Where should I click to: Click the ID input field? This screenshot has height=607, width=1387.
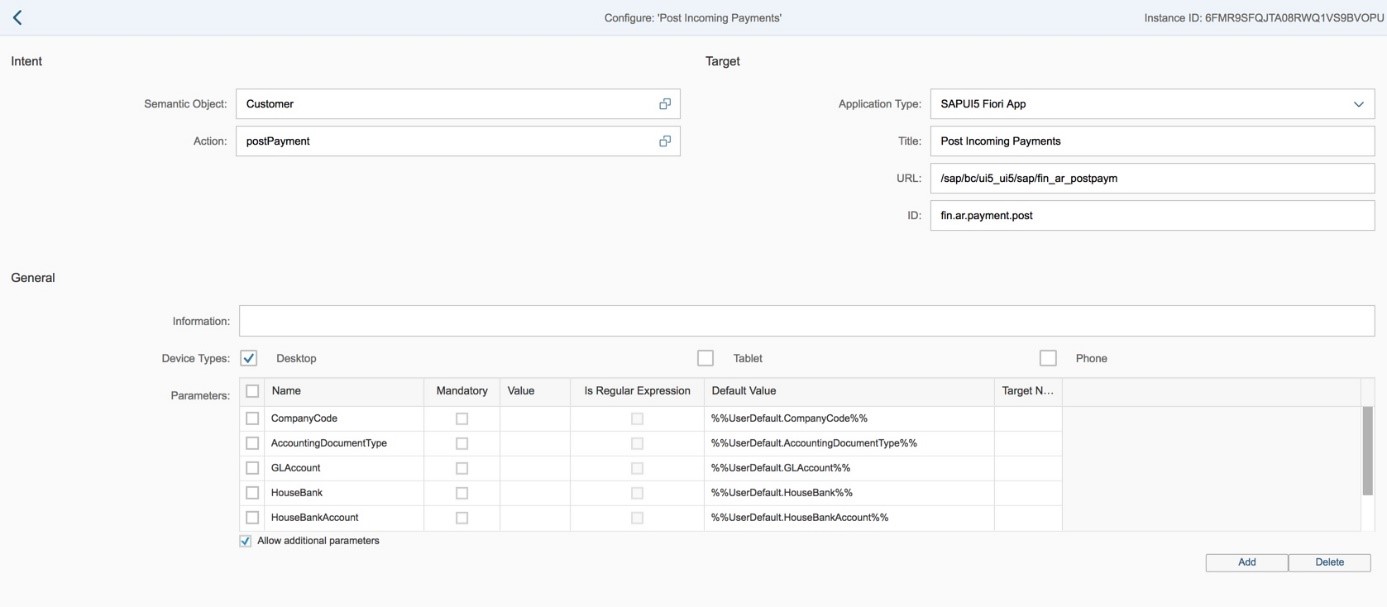pyautogui.click(x=1151, y=215)
